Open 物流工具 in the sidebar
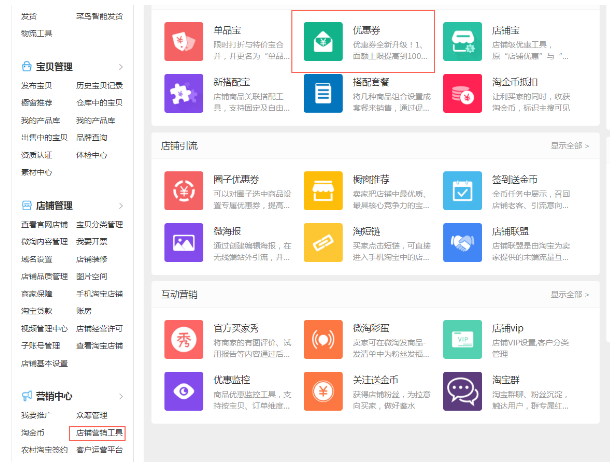This screenshot has height=462, width=615. [x=36, y=34]
